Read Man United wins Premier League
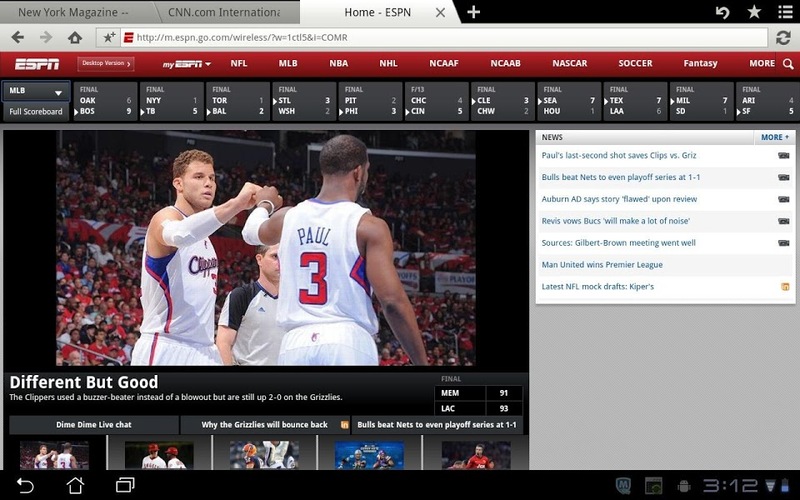This screenshot has height=500, width=800. click(602, 265)
